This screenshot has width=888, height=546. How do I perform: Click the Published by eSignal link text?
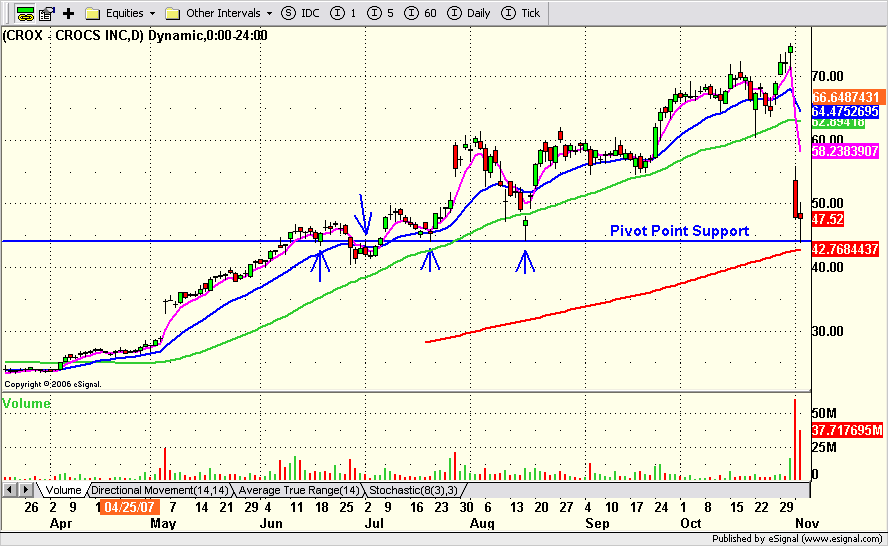click(796, 539)
